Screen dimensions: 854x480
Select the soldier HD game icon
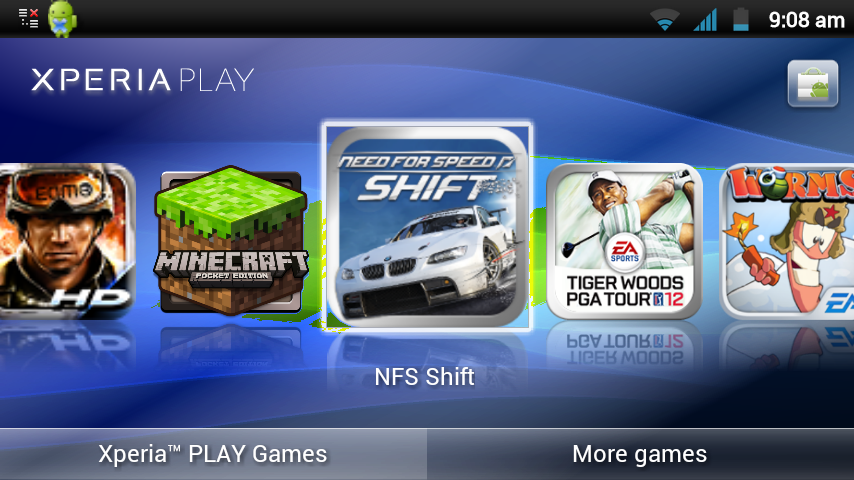click(x=66, y=241)
